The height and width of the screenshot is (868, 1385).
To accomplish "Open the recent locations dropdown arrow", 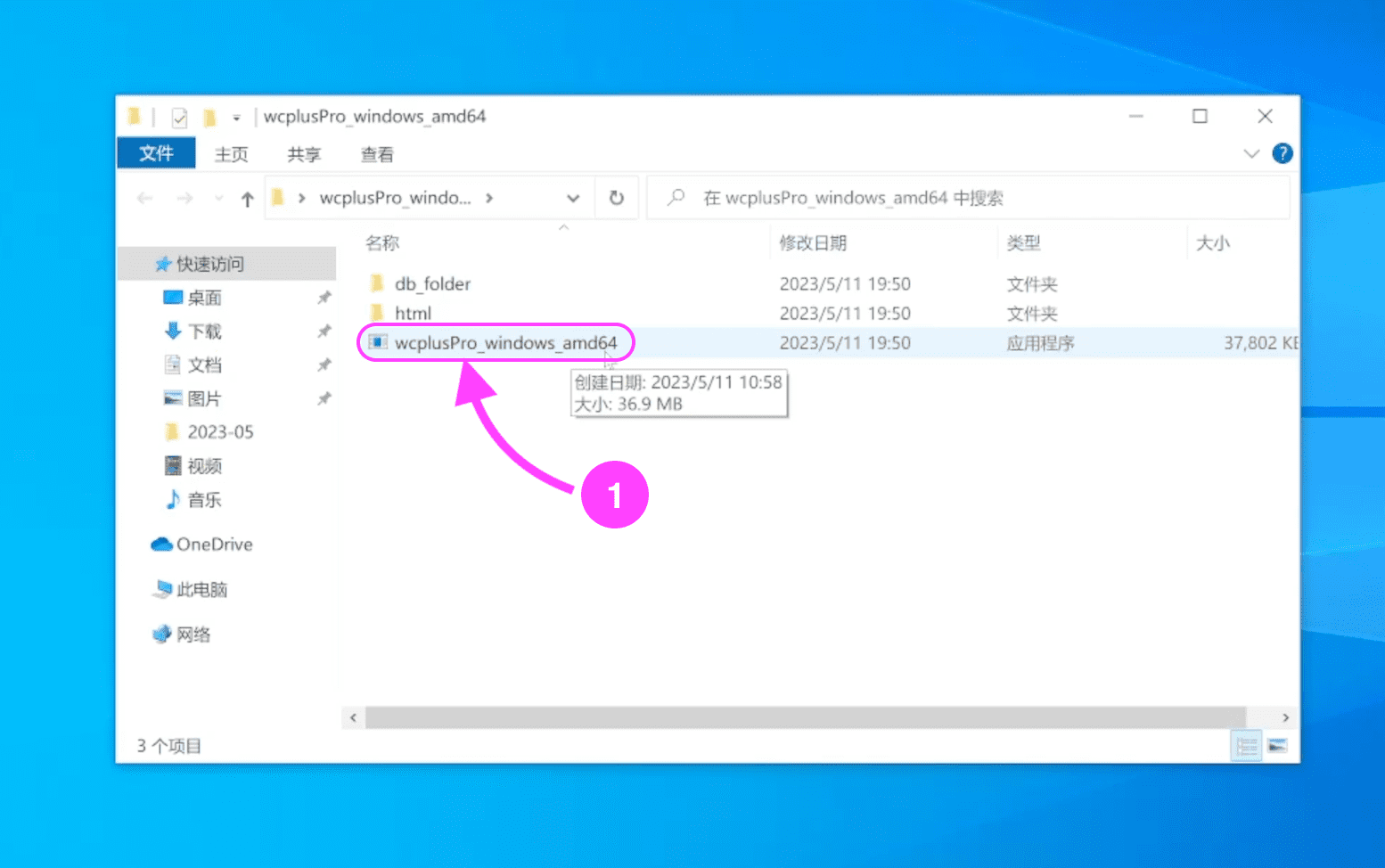I will (x=218, y=198).
